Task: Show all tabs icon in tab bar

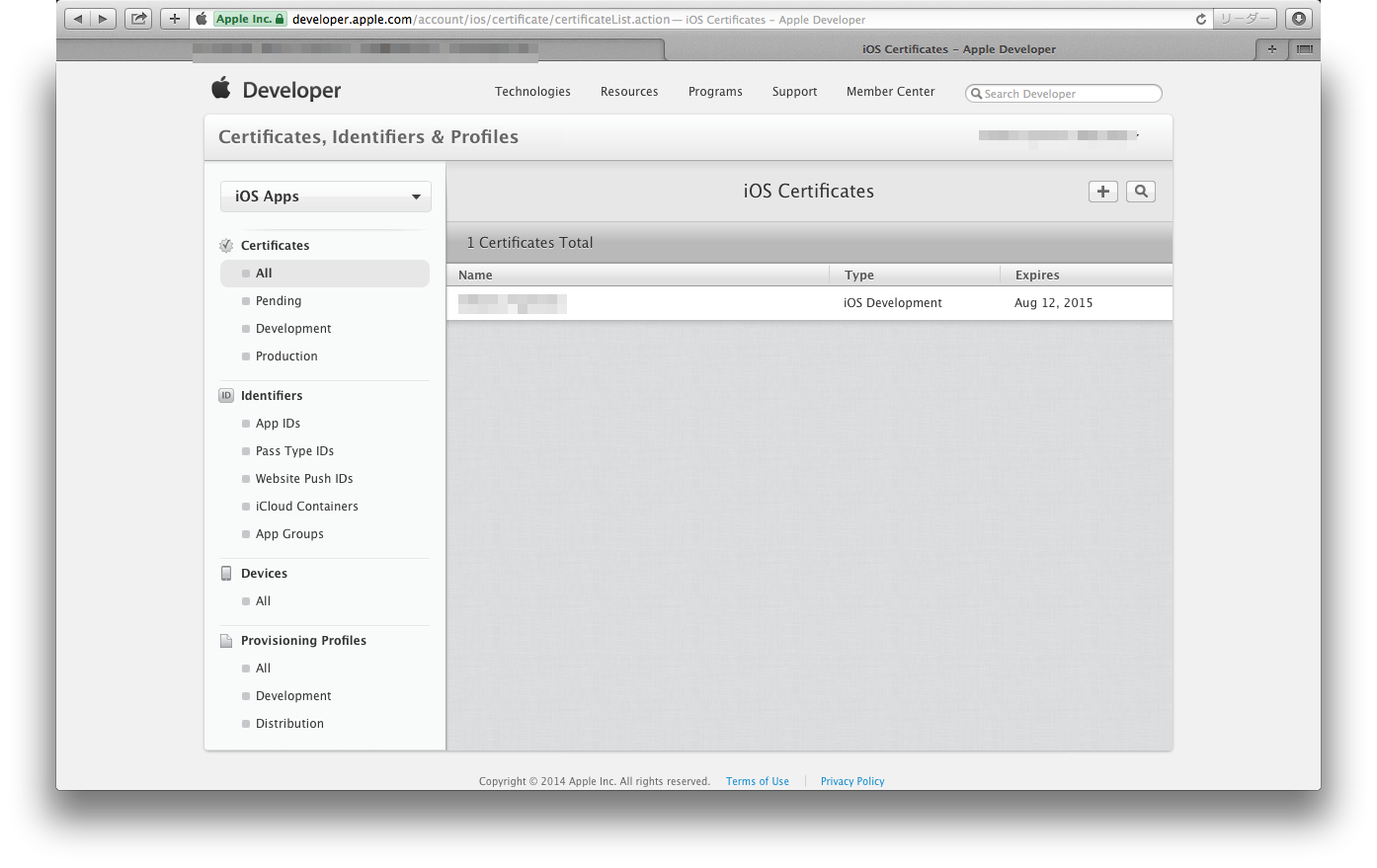Action: 1305,48
